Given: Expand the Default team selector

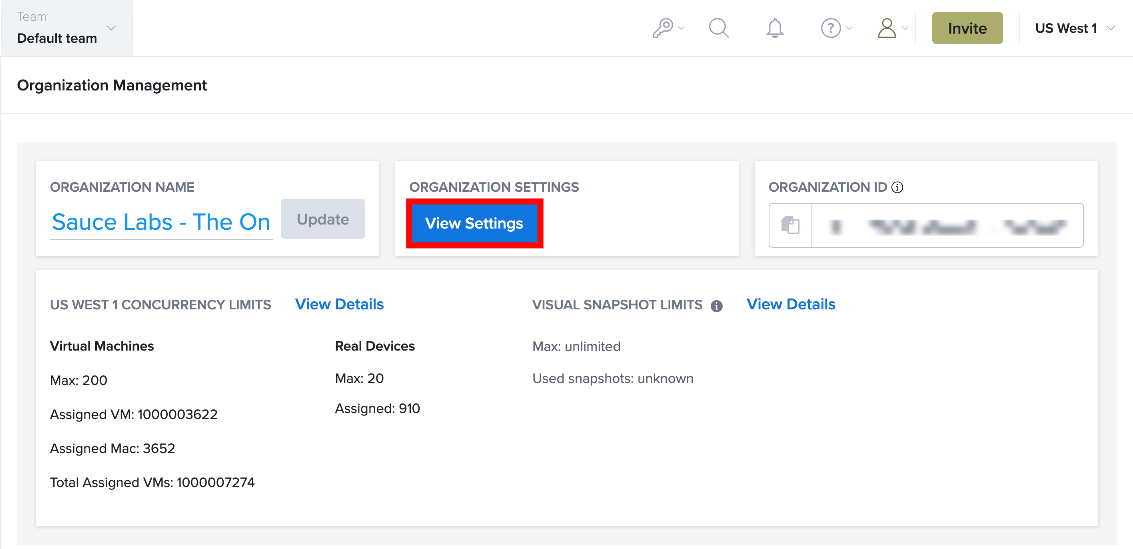Looking at the screenshot, I should [66, 28].
